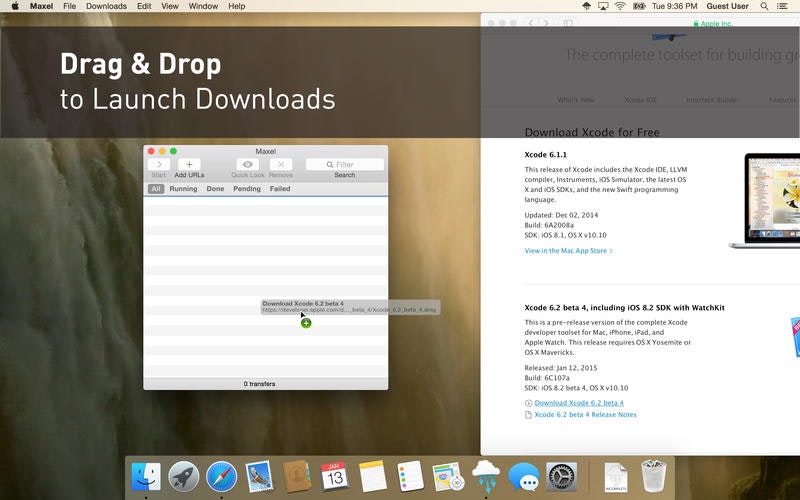Select Interface Builder tab on the webpage

click(x=712, y=100)
